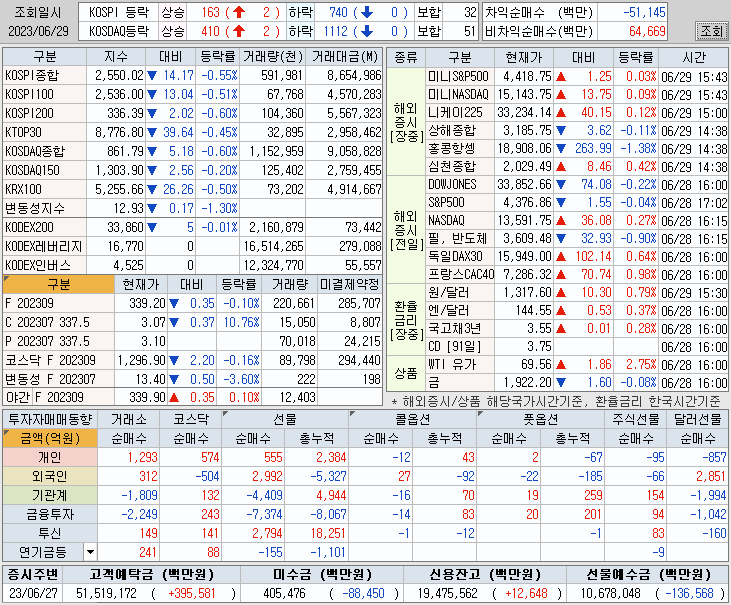This screenshot has width=731, height=605.
Task: Select the KODEX레버리지 row label
Action: [x=44, y=247]
